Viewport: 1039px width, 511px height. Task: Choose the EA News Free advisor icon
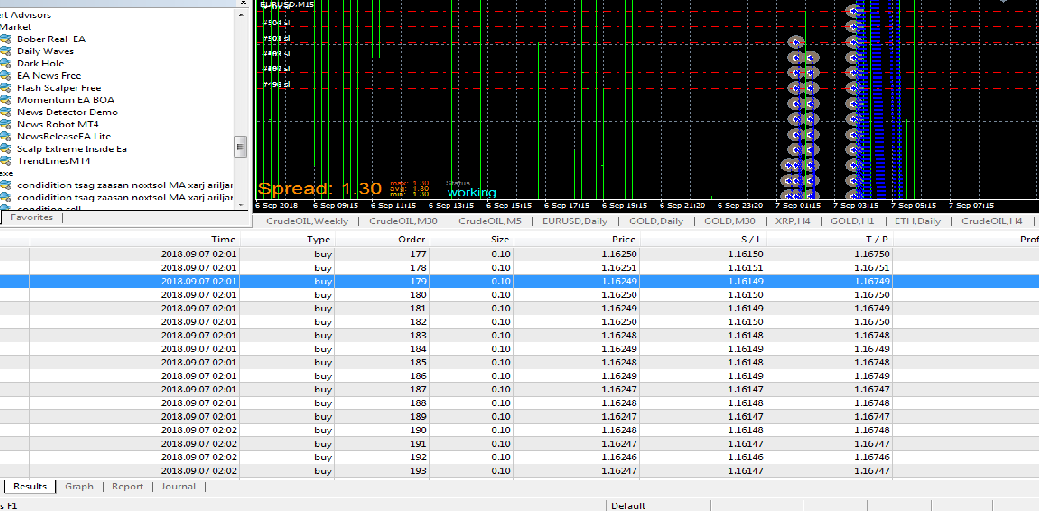(6, 76)
